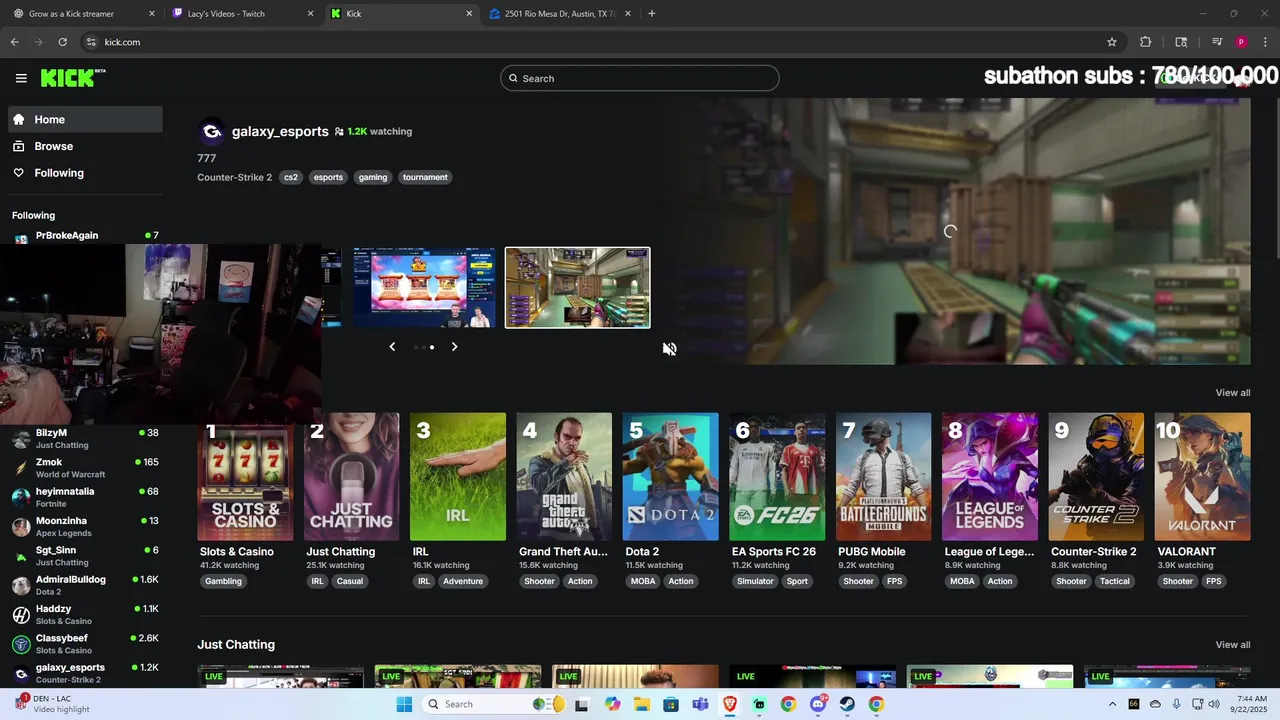Open League of Legends category card
The width and height of the screenshot is (1280, 720).
[990, 477]
